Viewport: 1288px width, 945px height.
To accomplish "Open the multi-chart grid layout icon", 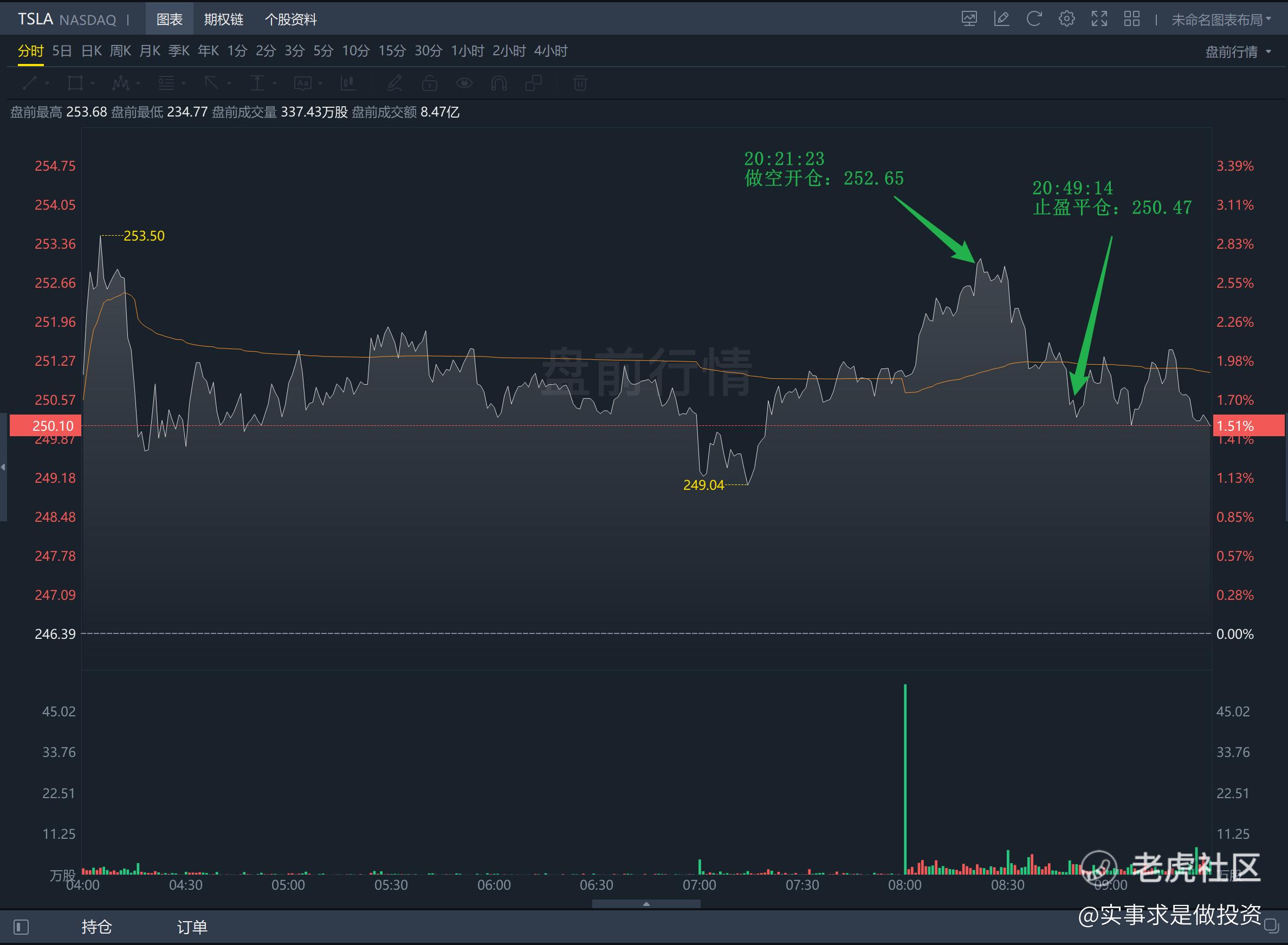I will point(1131,19).
